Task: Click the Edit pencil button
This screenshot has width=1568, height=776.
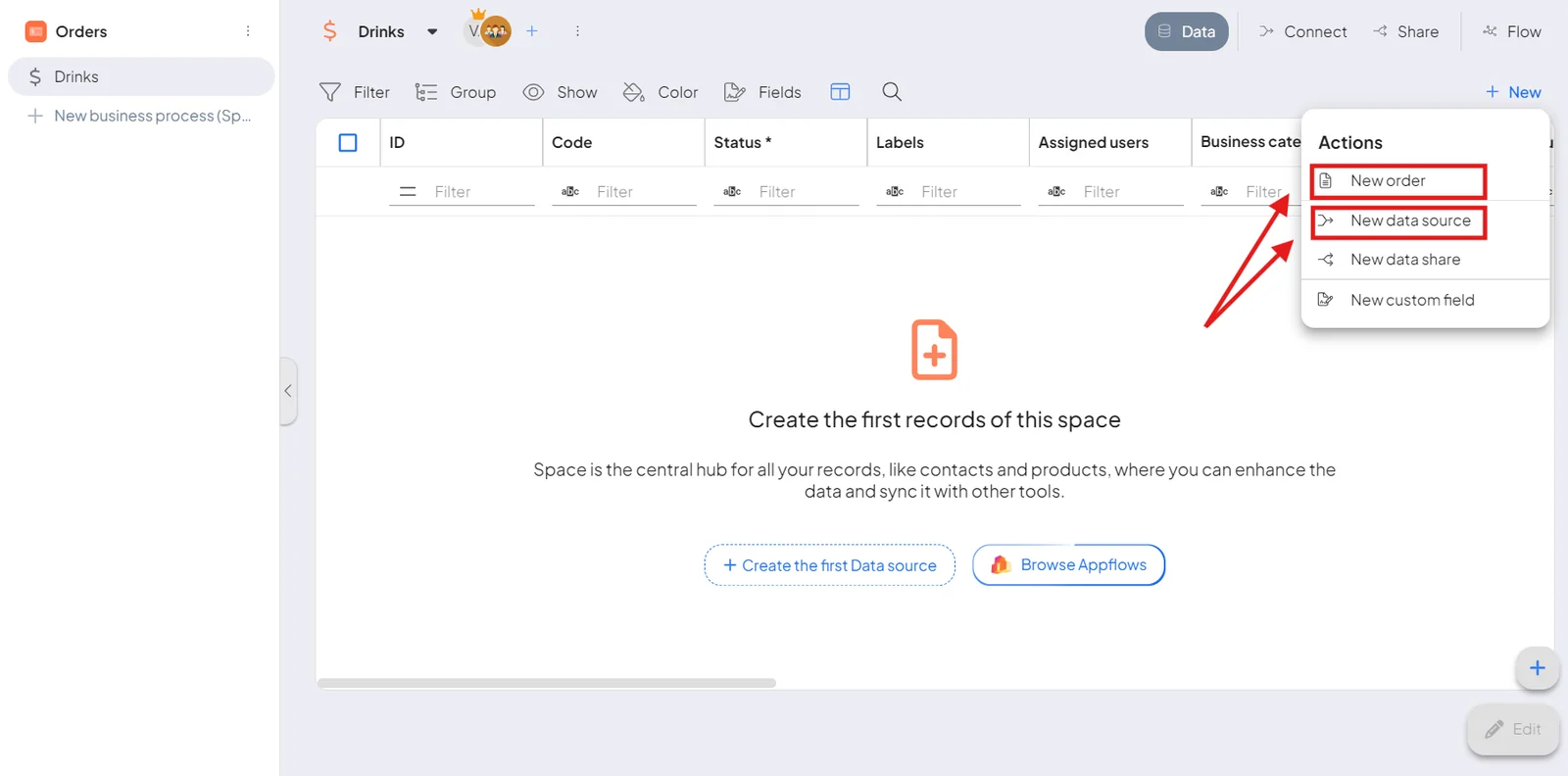Action: point(1513,729)
